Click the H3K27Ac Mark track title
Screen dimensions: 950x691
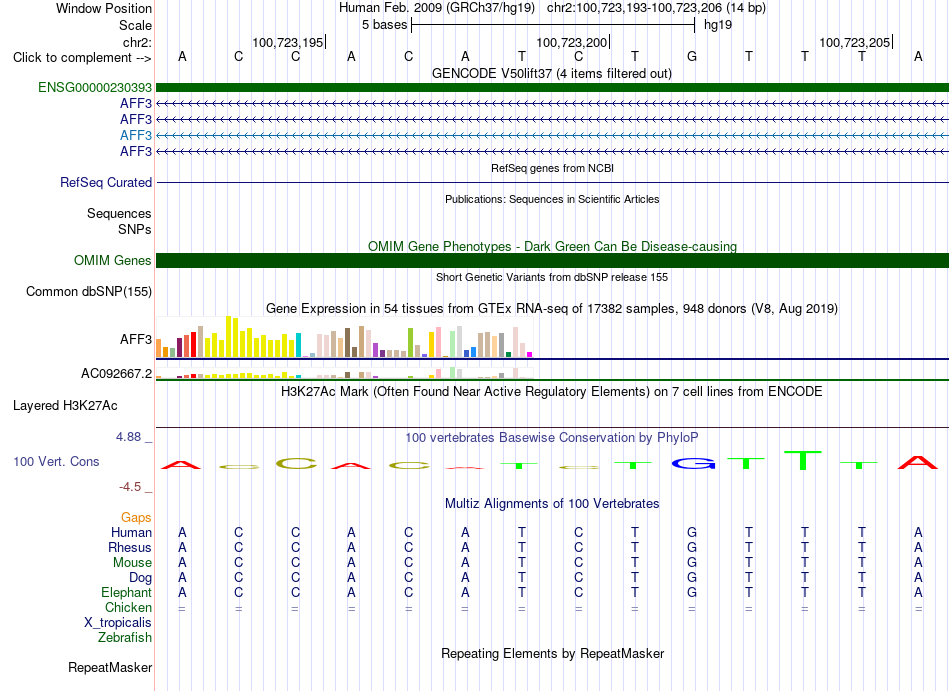tap(551, 392)
